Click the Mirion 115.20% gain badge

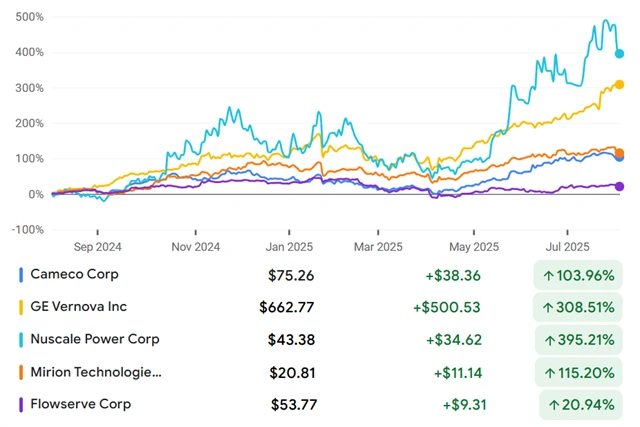(x=577, y=372)
